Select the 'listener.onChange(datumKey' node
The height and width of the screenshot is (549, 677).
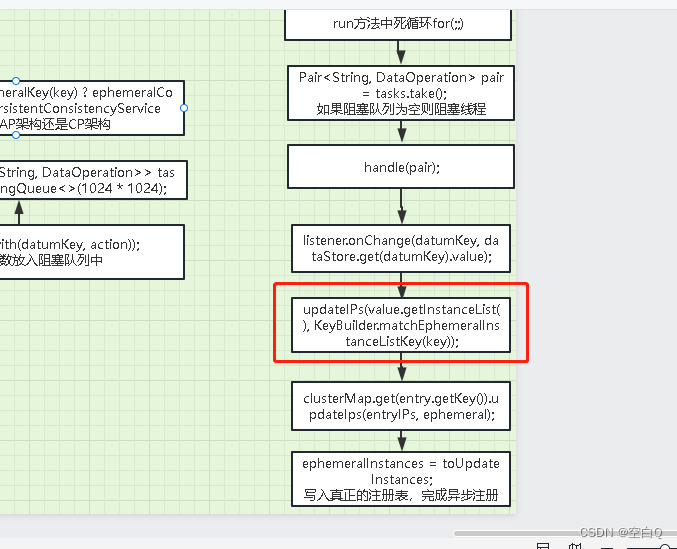(401, 248)
